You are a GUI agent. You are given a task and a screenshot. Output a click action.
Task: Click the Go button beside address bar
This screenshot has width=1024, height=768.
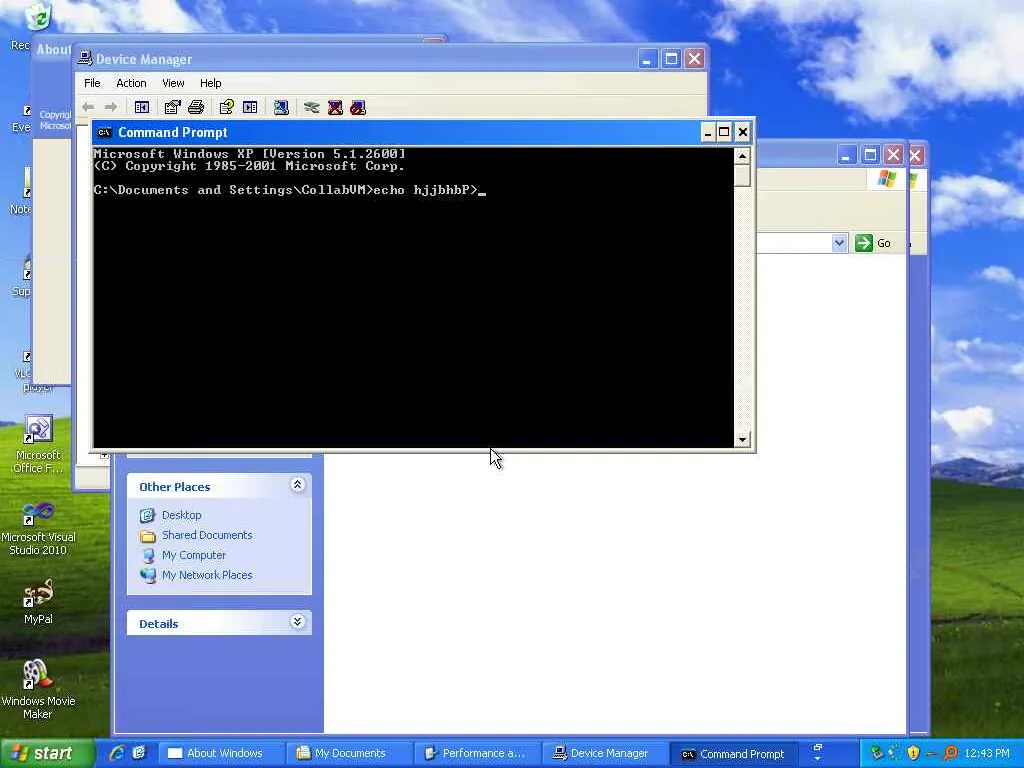872,243
